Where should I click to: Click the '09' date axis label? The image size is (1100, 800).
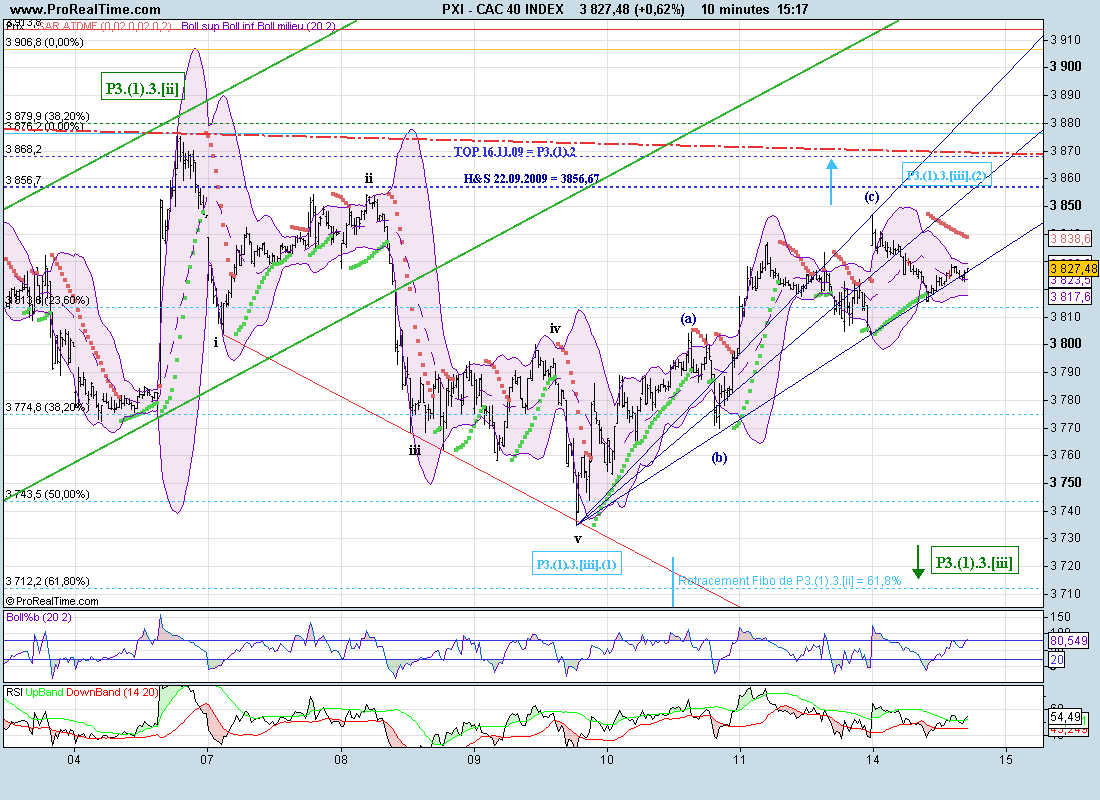pos(474,759)
